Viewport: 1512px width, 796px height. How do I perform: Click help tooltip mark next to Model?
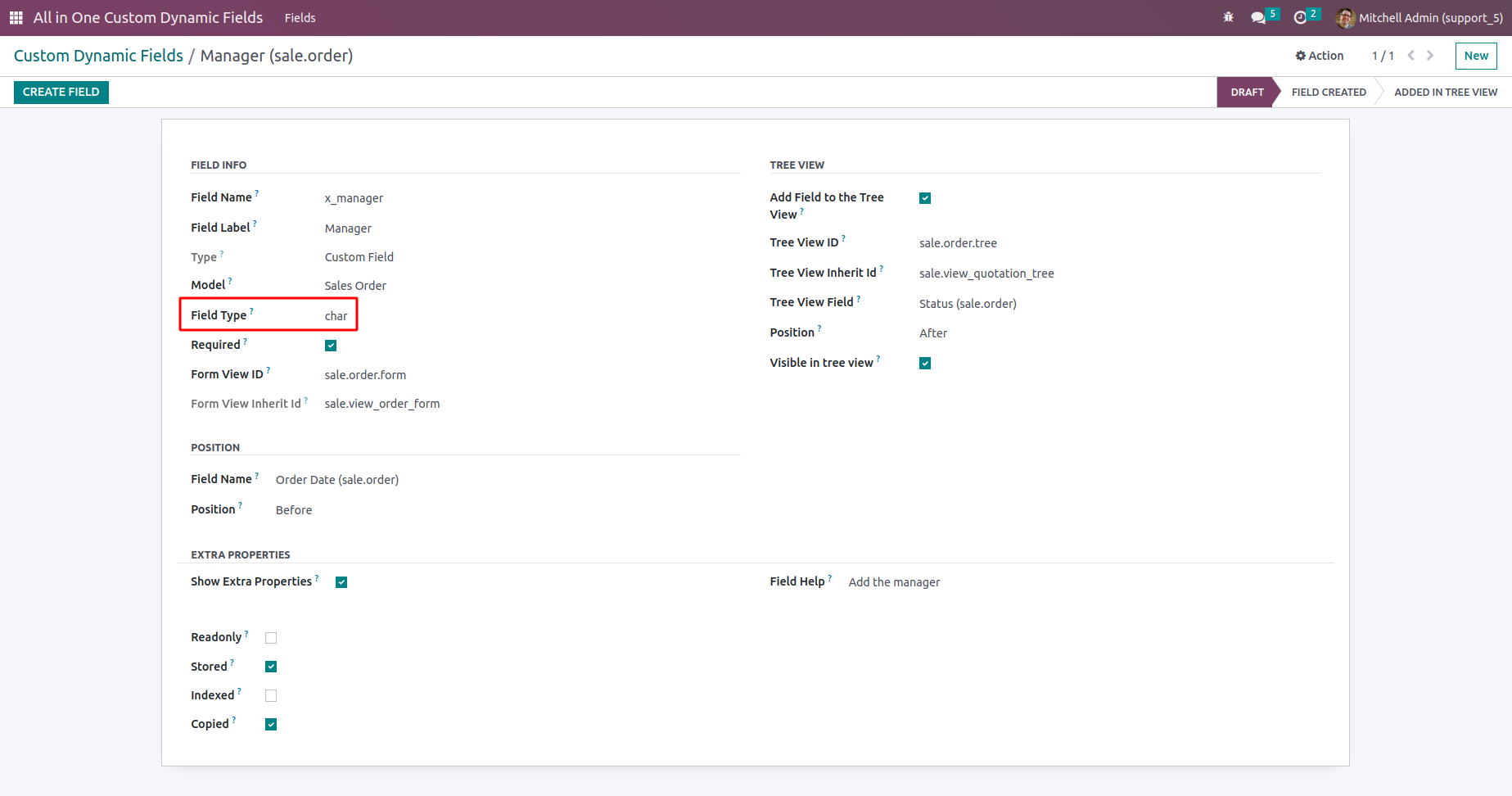tap(230, 281)
